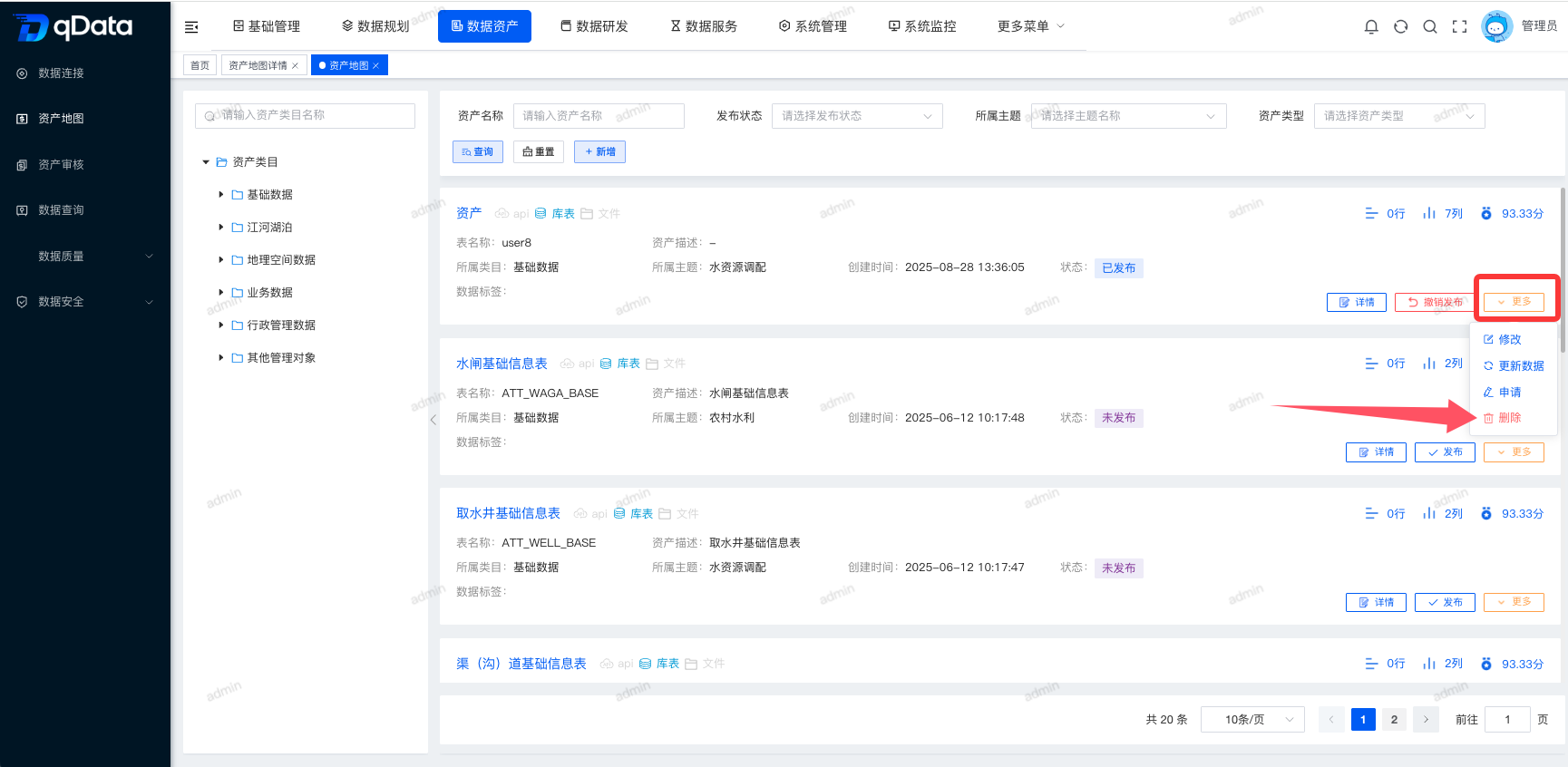
Task: Choose 更新数据 from the more menu
Action: click(1514, 366)
